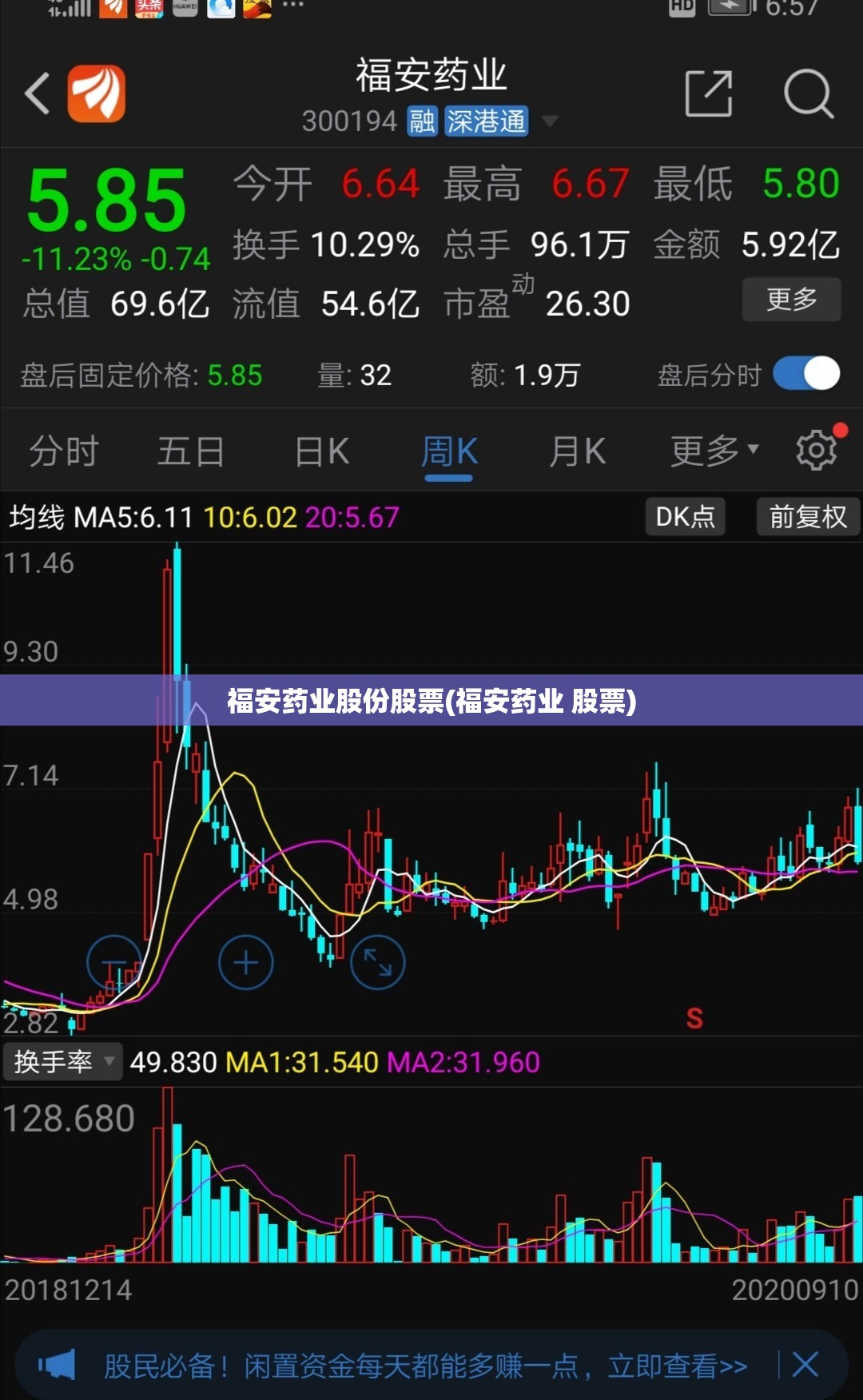Click the MA1:31.540 turnover label
The width and height of the screenshot is (863, 1400).
[x=302, y=1062]
